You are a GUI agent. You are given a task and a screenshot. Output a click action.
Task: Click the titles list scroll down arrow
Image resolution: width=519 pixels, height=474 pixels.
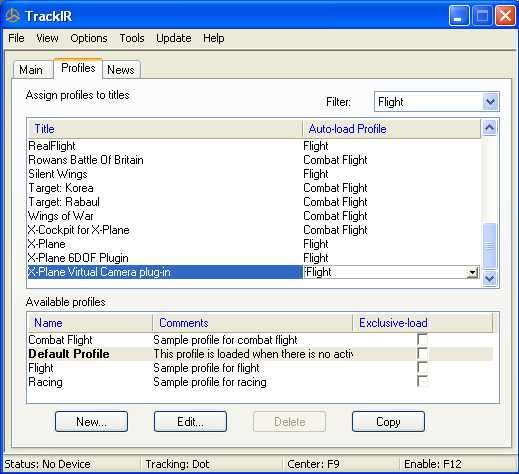(489, 278)
